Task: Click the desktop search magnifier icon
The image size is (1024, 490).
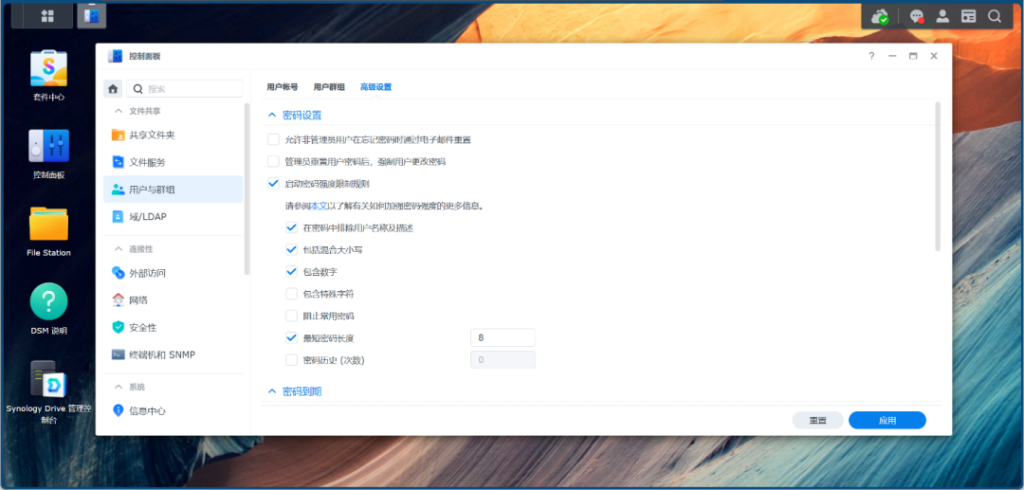Action: click(994, 16)
